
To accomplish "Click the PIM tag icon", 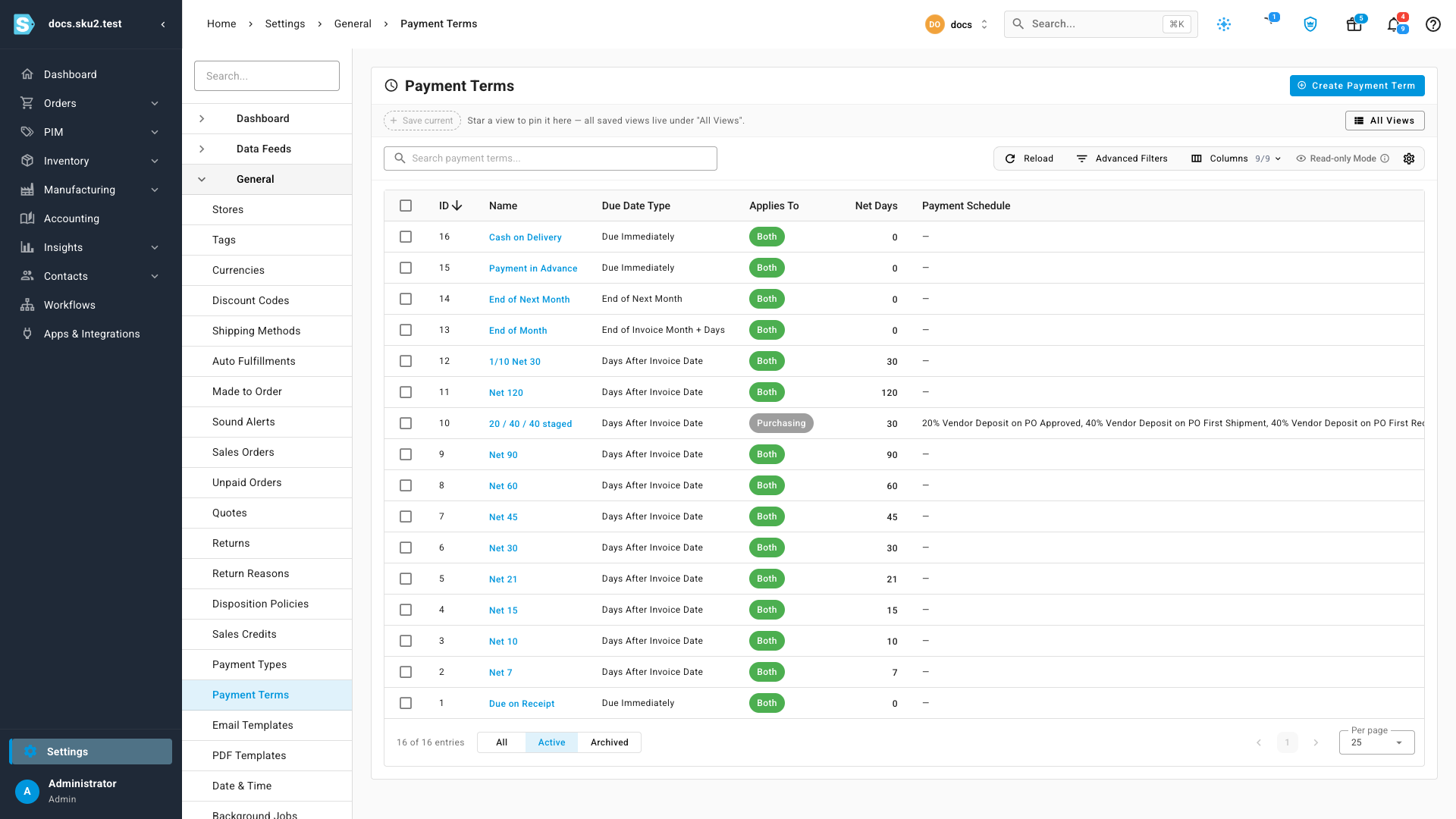I will click(x=27, y=132).
